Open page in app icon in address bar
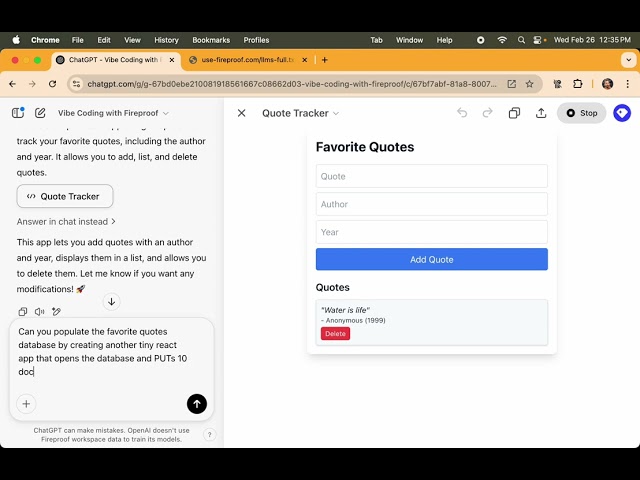Viewport: 640px width, 480px height. [x=511, y=84]
